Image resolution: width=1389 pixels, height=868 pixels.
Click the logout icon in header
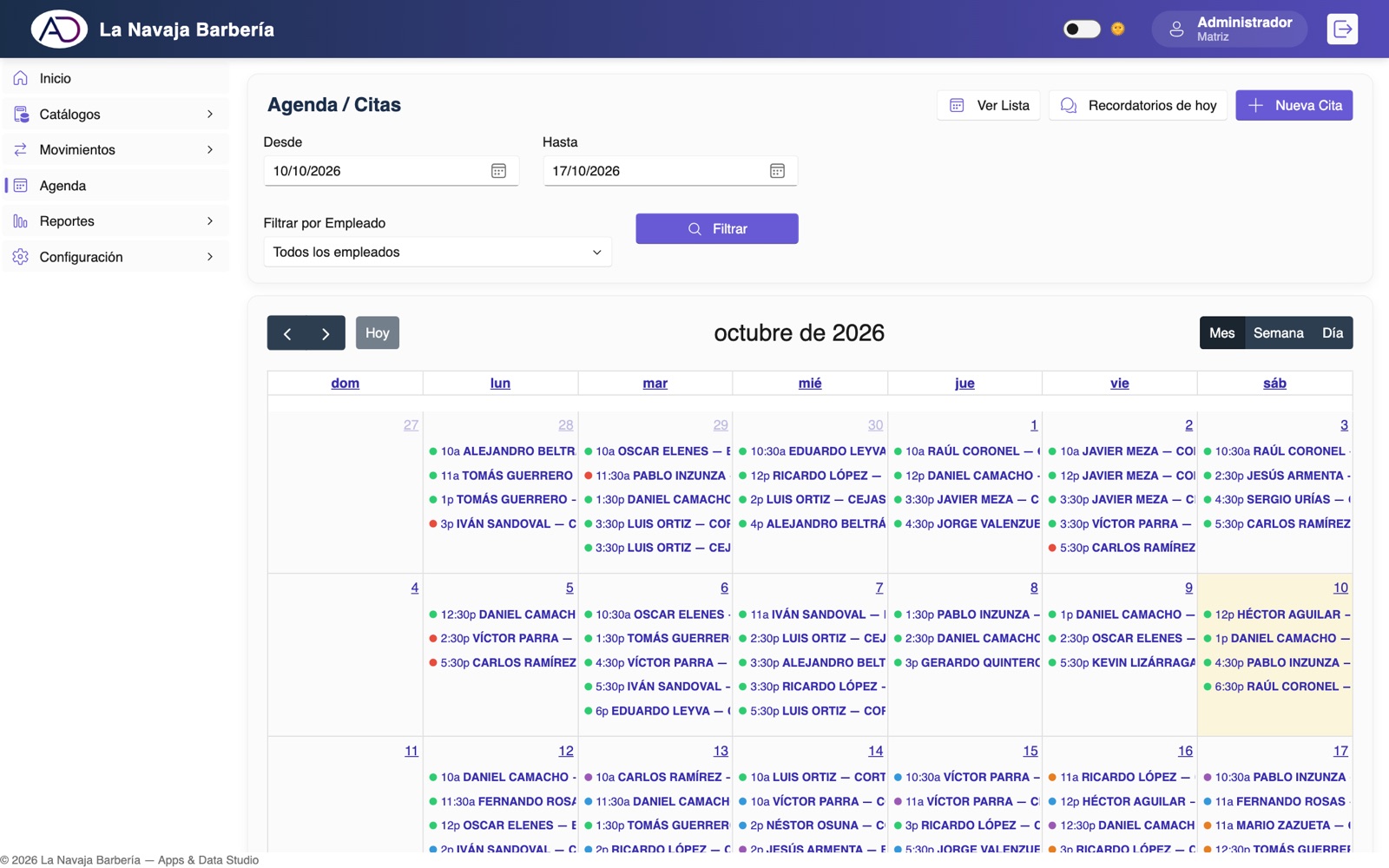(x=1342, y=29)
